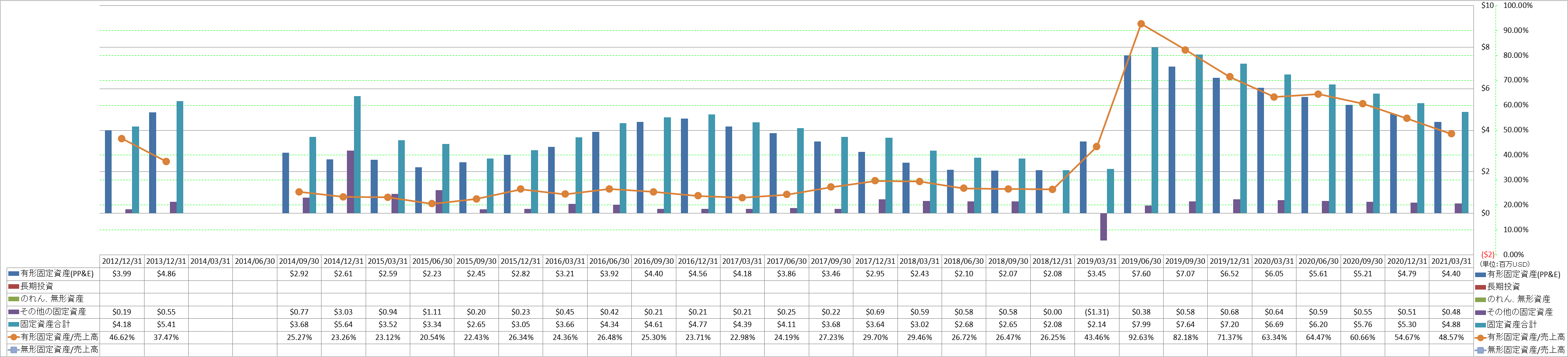The image size is (1568, 357).
Task: Select the 82.18% ratio cell
Action: tap(1186, 337)
